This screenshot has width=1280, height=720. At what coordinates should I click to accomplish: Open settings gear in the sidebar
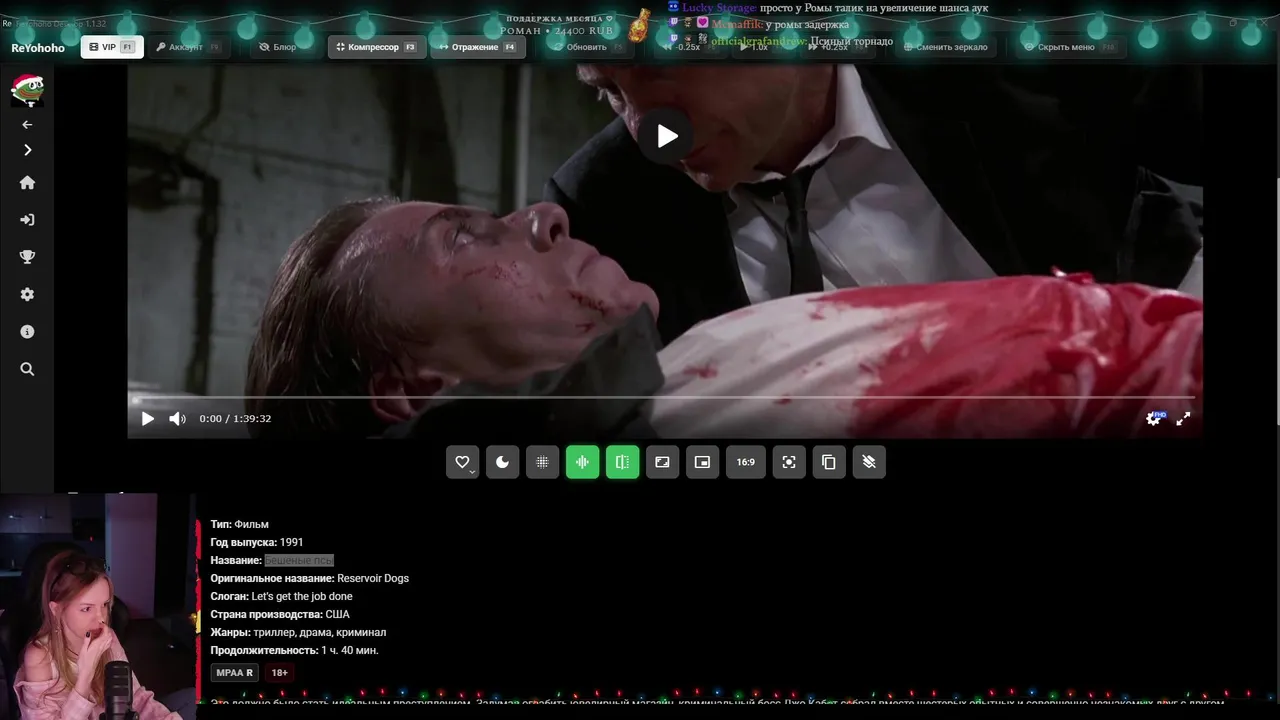coord(27,294)
